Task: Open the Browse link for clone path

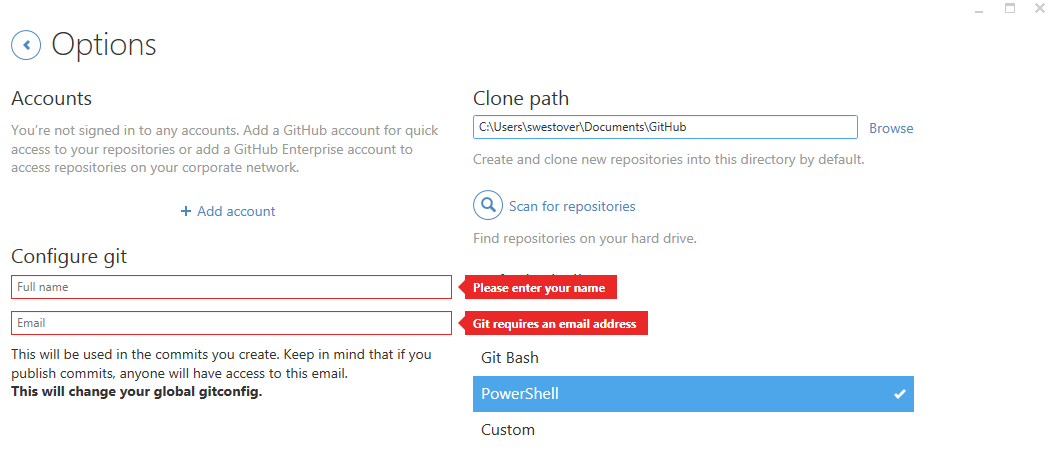Action: pos(891,128)
